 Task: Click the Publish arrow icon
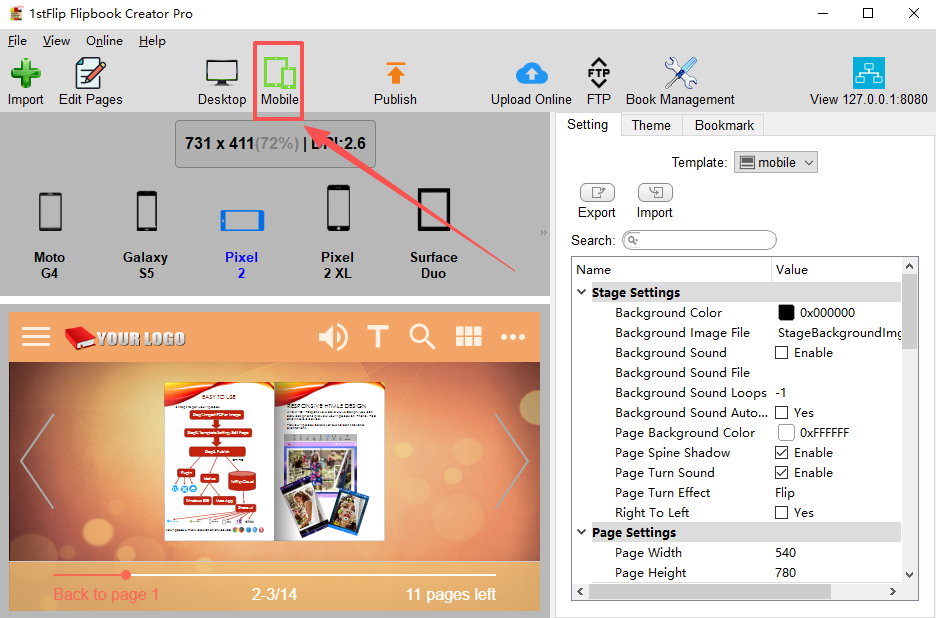[x=395, y=73]
